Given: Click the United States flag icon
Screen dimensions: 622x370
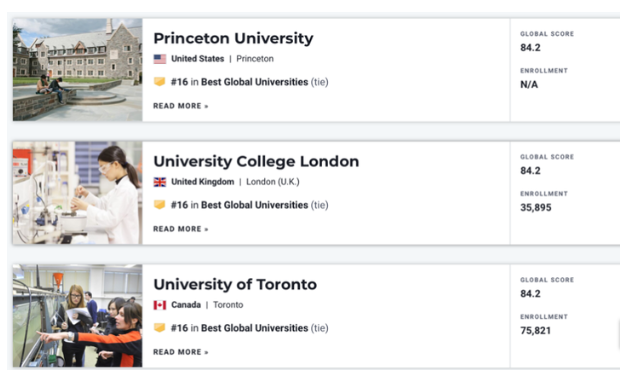Looking at the screenshot, I should (x=160, y=59).
